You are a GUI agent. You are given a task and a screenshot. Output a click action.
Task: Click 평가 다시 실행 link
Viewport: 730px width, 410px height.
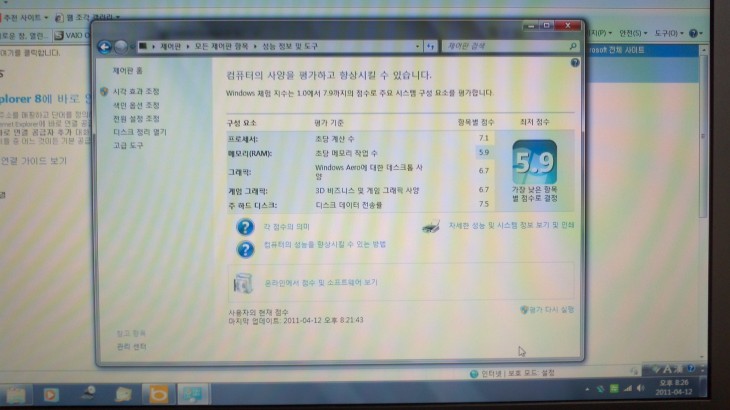tap(551, 310)
